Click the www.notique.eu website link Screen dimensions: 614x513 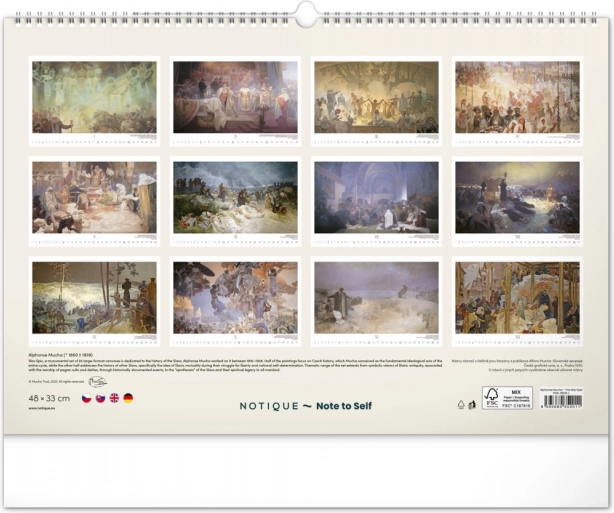[42, 410]
